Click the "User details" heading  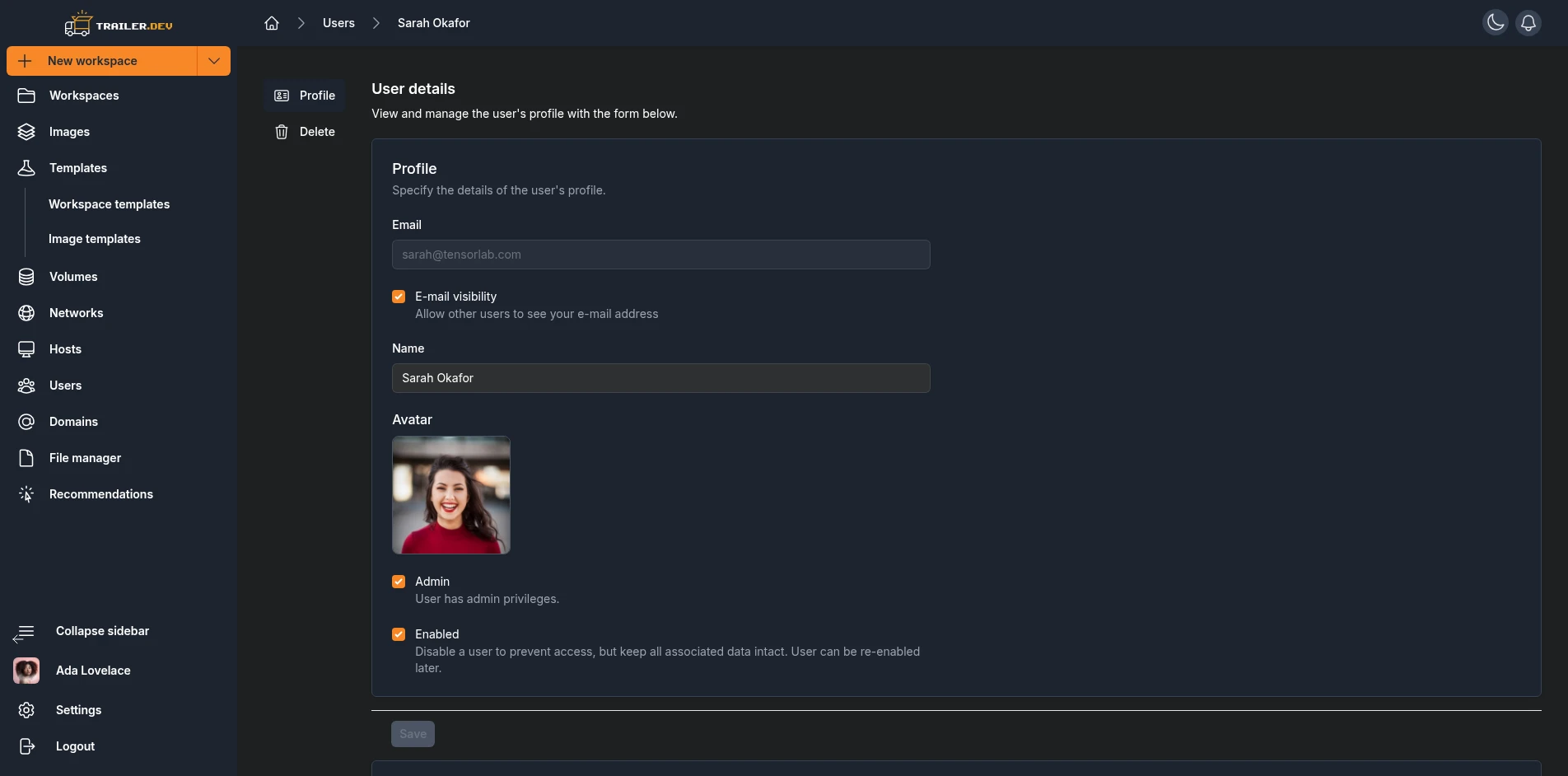413,89
